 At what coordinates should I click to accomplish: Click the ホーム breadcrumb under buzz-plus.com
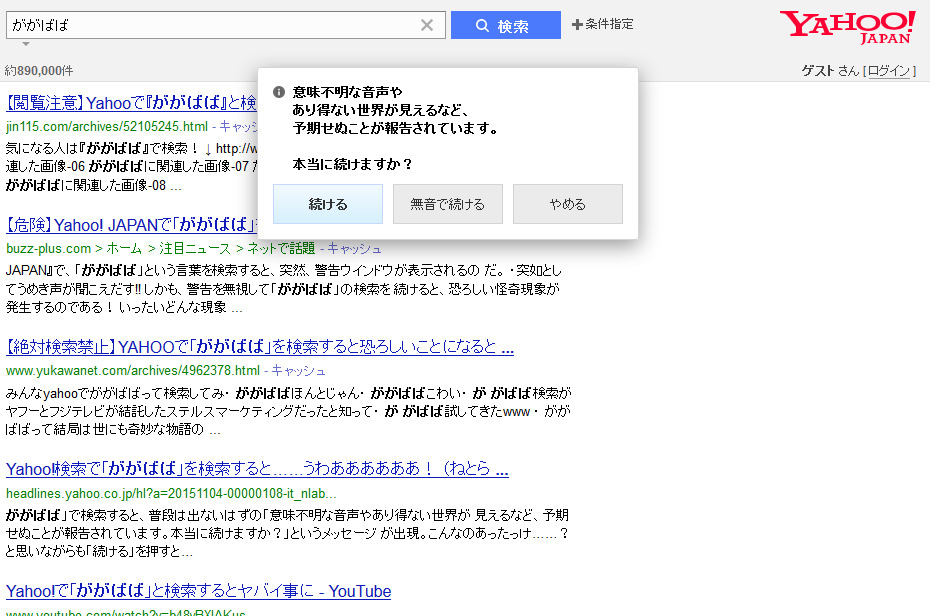point(124,248)
